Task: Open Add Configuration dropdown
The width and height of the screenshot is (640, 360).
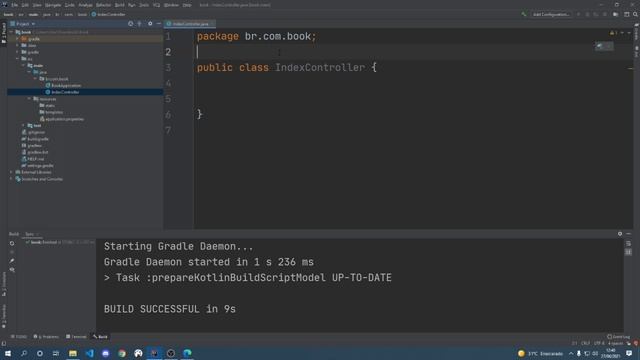Action: click(551, 14)
